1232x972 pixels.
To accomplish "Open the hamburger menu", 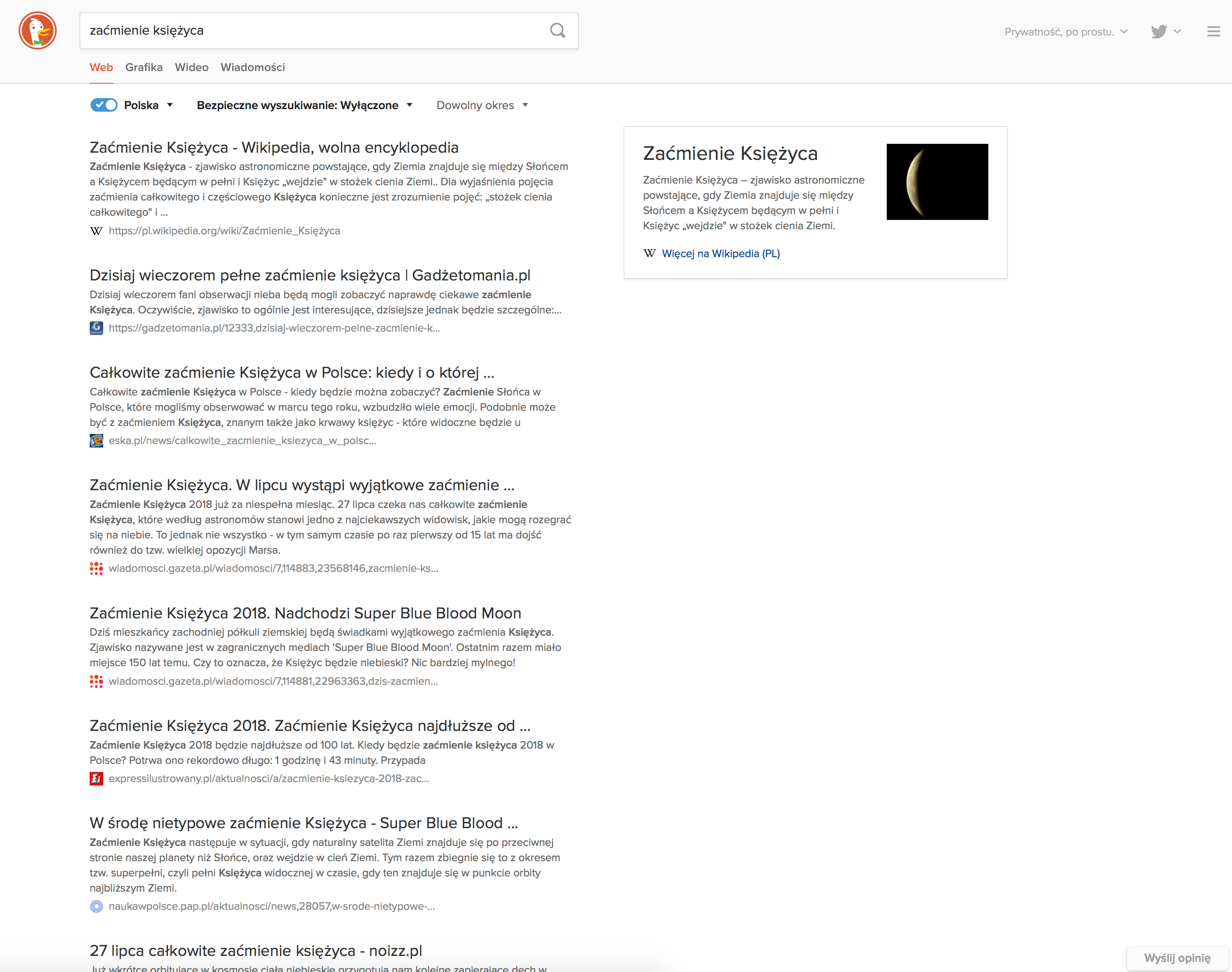I will click(x=1213, y=31).
